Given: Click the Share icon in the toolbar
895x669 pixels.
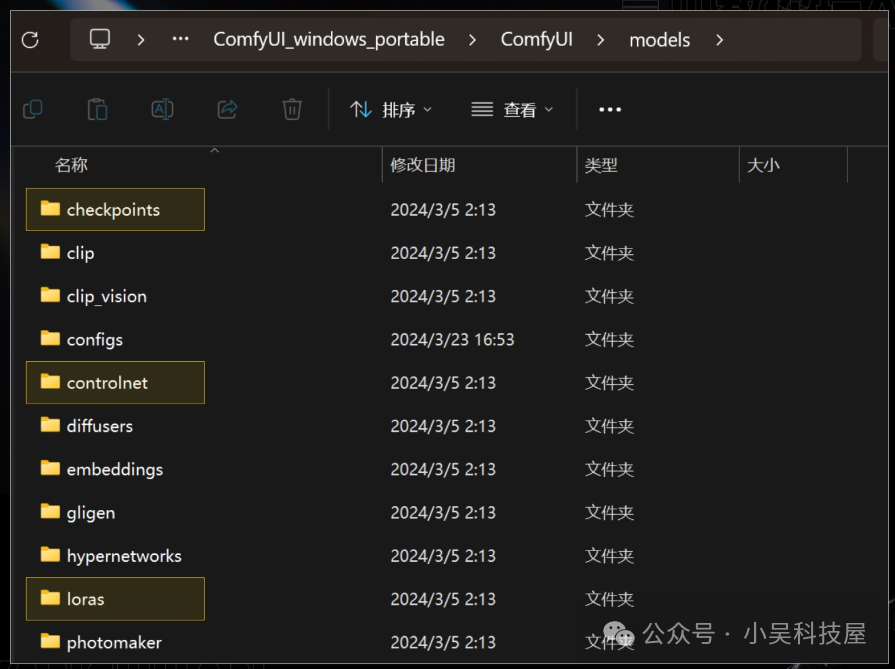Looking at the screenshot, I should coord(226,109).
